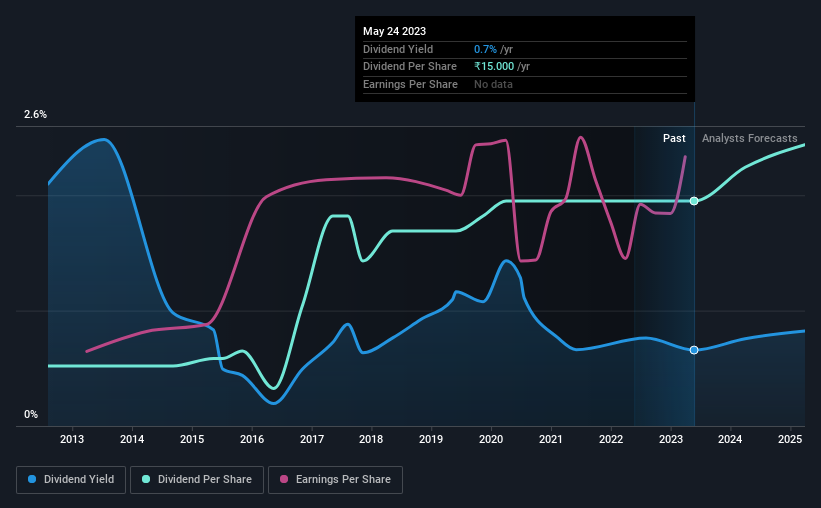Viewport: 821px width, 508px height.
Task: Click the 2.6% y-axis top label
Action: (35, 114)
